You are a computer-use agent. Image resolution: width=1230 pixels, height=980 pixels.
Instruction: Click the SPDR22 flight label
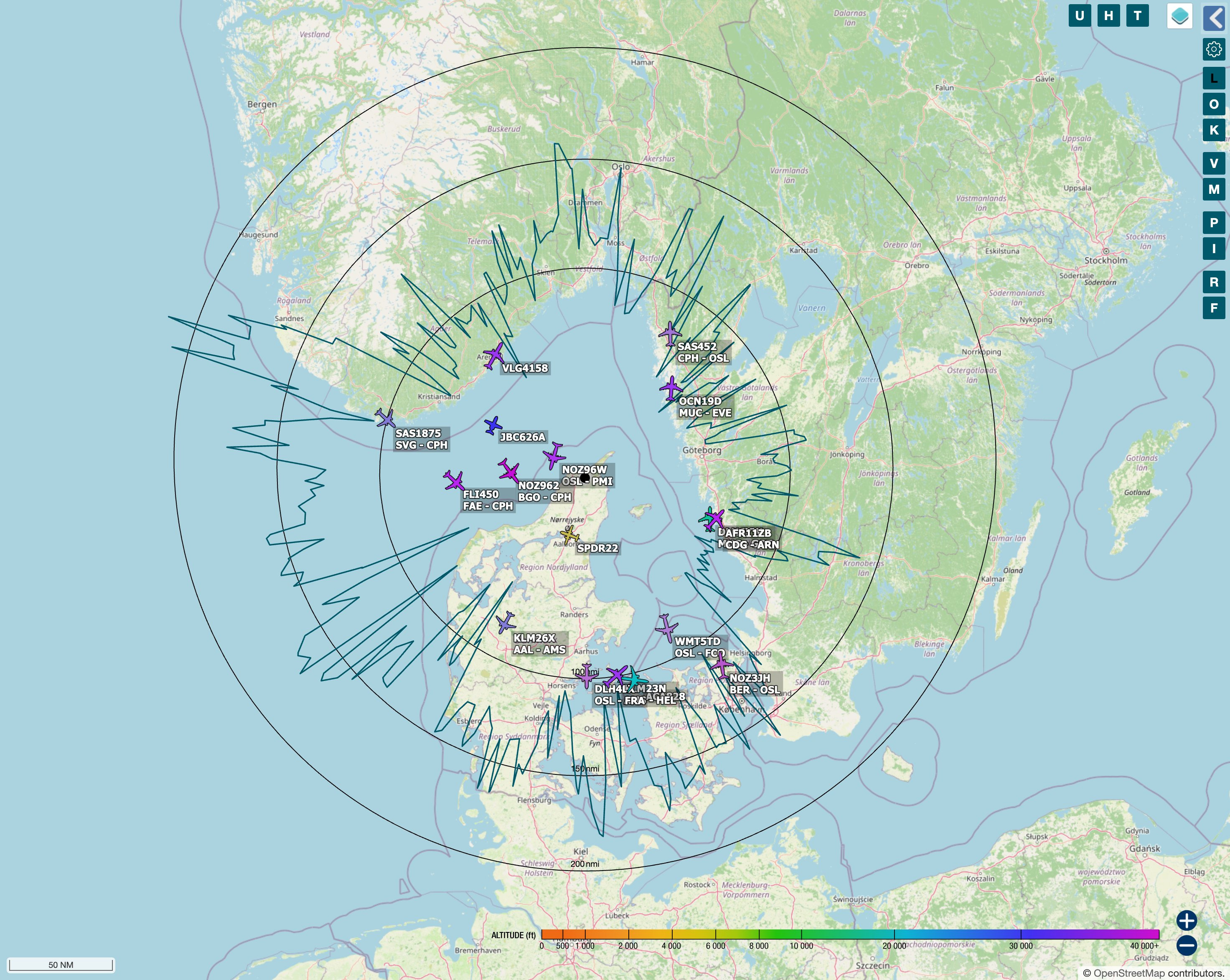(x=597, y=548)
